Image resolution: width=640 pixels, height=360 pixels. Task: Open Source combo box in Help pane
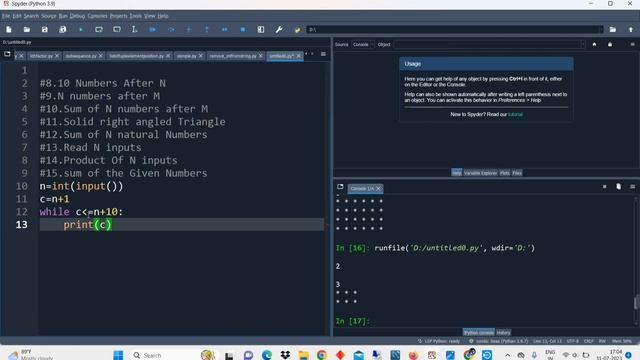[x=363, y=44]
